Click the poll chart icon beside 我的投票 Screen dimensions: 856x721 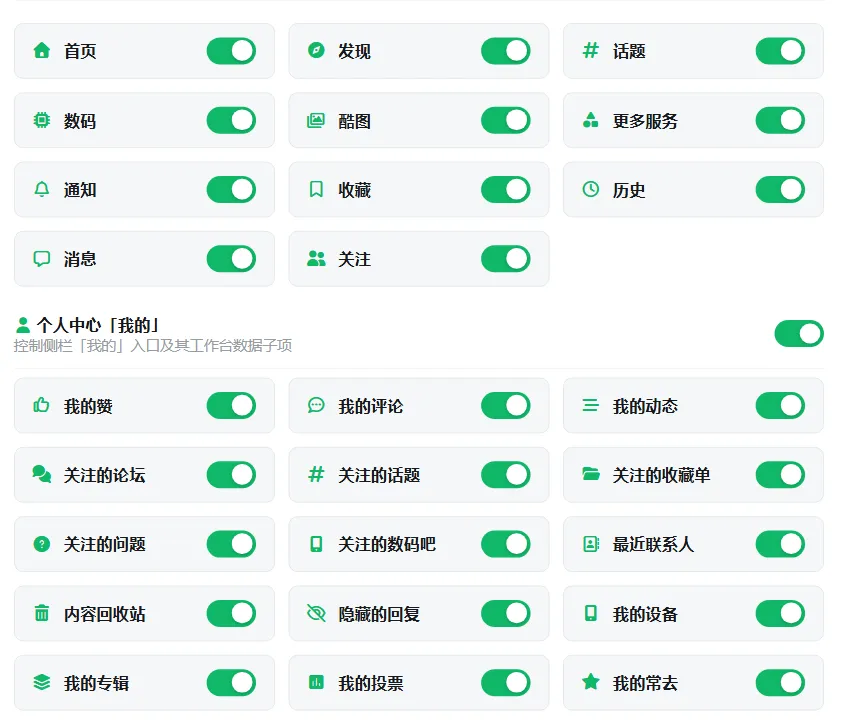point(316,682)
